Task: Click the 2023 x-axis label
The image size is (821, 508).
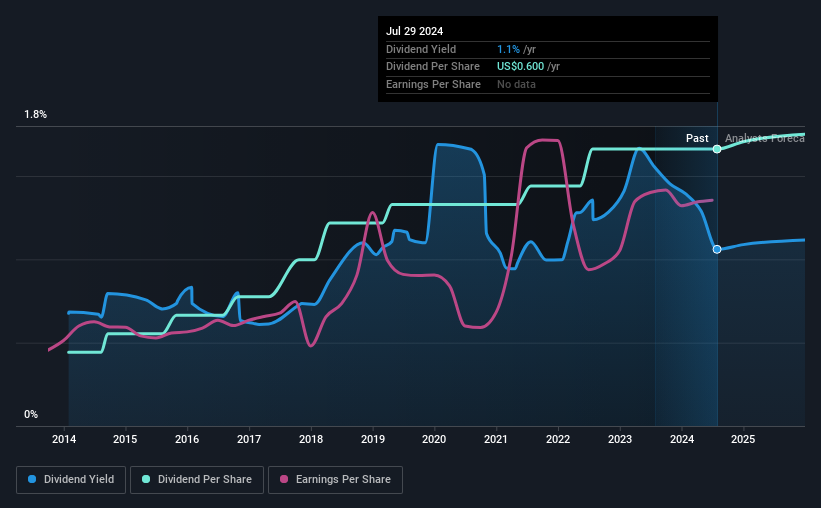Action: point(620,439)
